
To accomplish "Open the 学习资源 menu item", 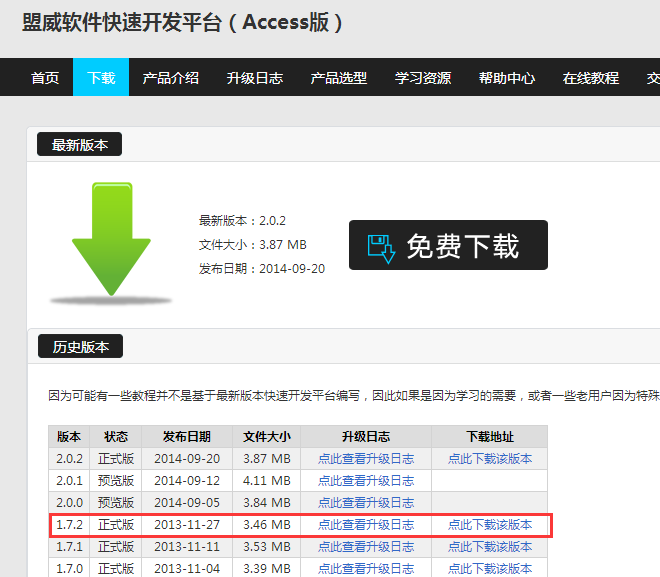I will tap(423, 78).
